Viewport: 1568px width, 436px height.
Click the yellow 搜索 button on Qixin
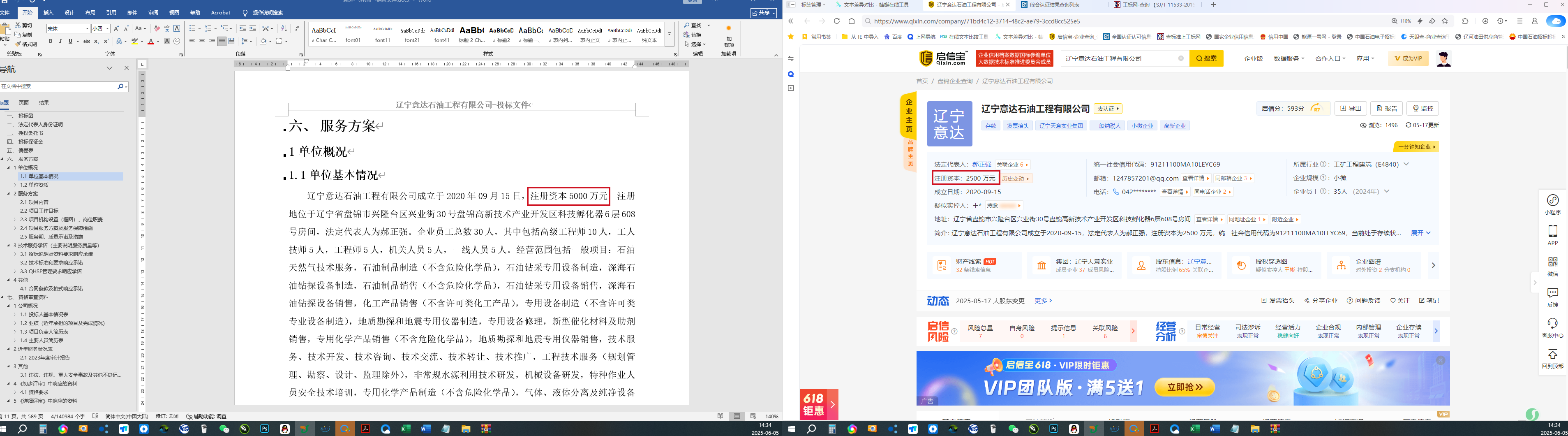[1206, 58]
